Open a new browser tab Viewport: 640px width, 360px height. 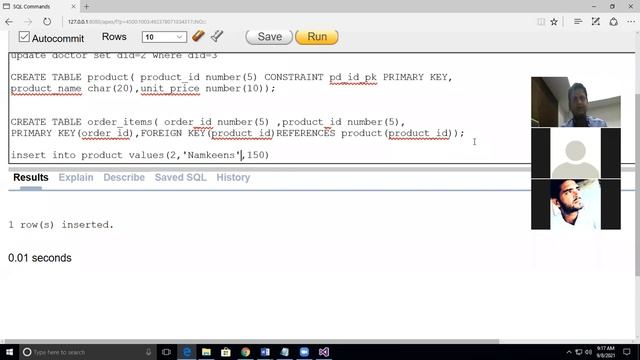(87, 7)
